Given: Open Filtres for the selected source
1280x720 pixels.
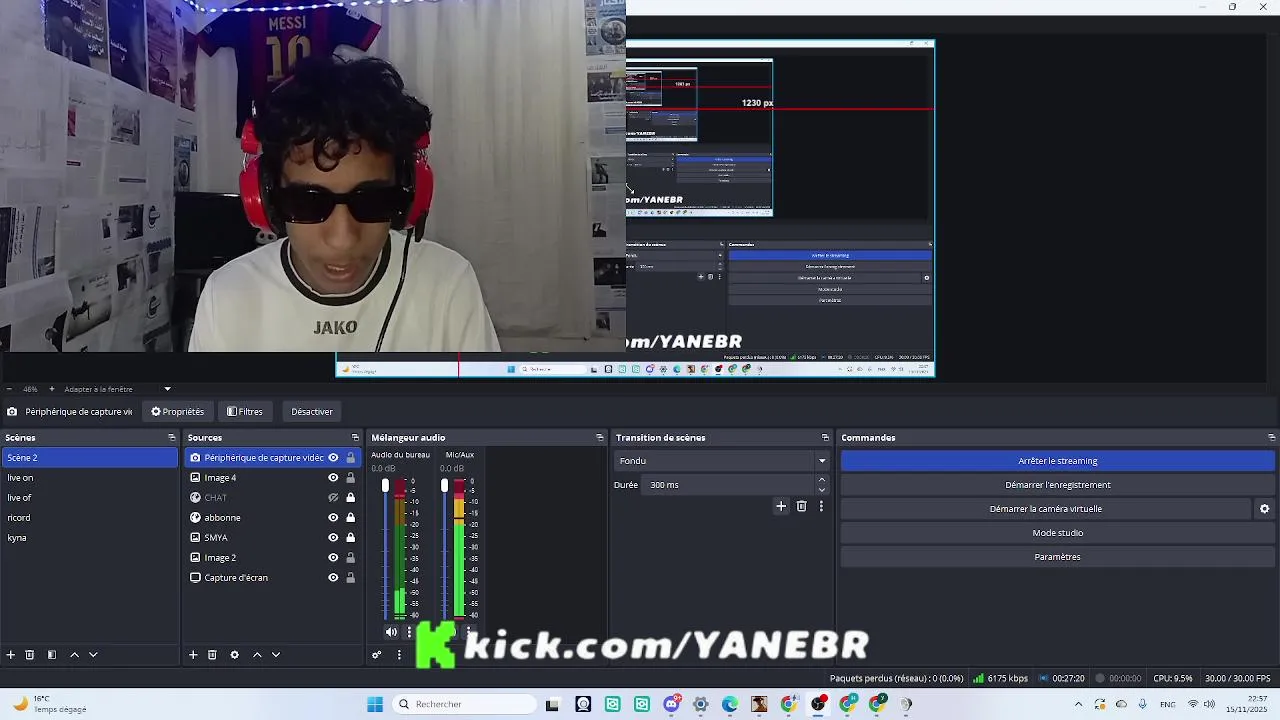Looking at the screenshot, I should tap(244, 412).
